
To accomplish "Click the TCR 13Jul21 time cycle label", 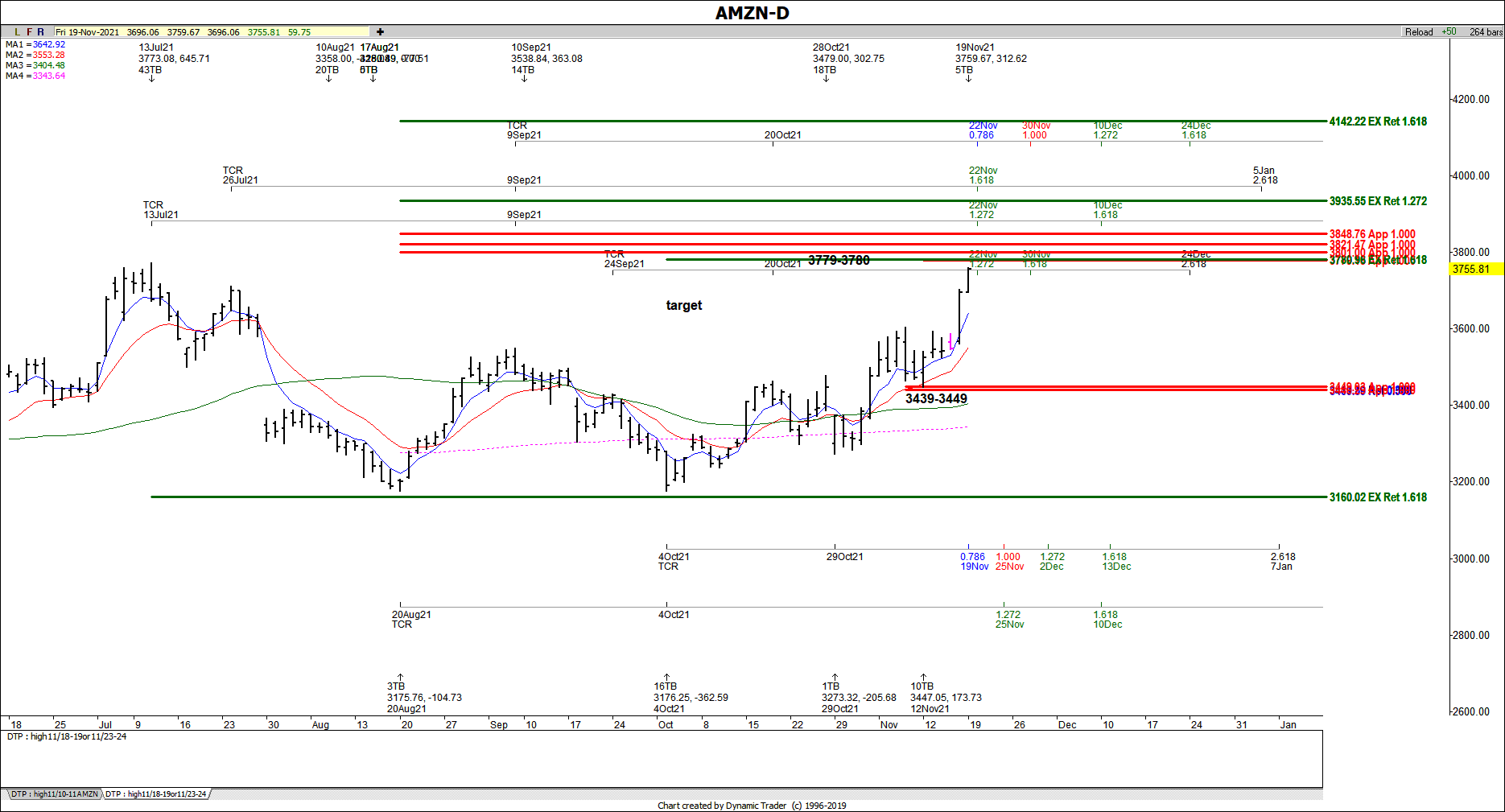I will click(161, 210).
